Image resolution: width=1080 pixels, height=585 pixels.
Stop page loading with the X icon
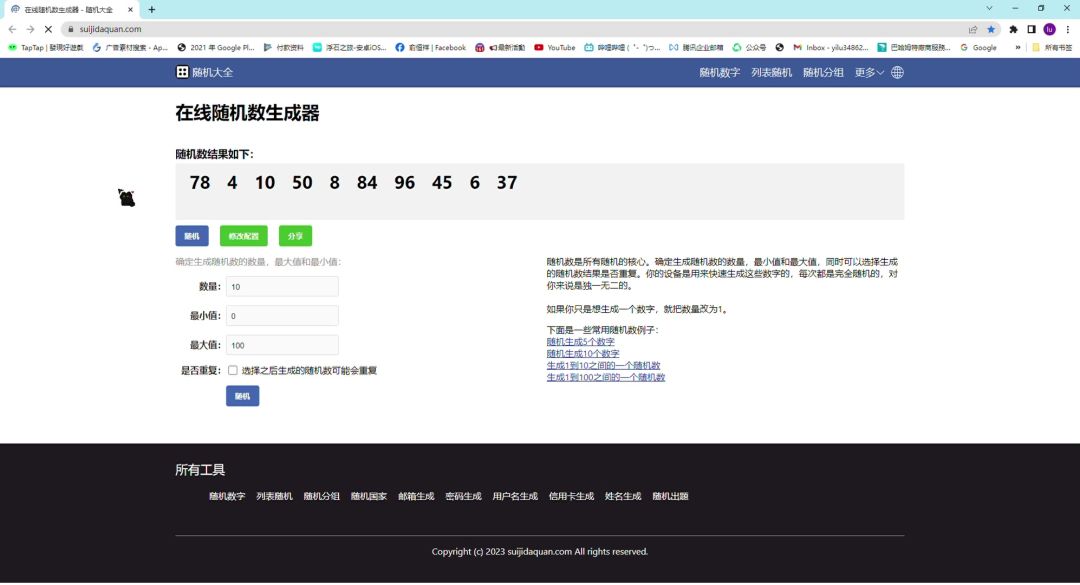coord(47,29)
